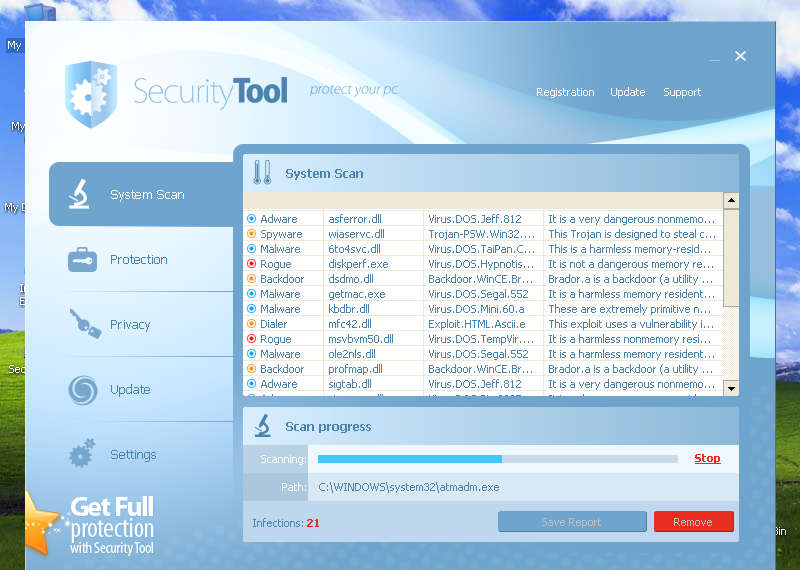
Task: Click the orange threat icon for wiaservc.dll
Action: (x=252, y=234)
